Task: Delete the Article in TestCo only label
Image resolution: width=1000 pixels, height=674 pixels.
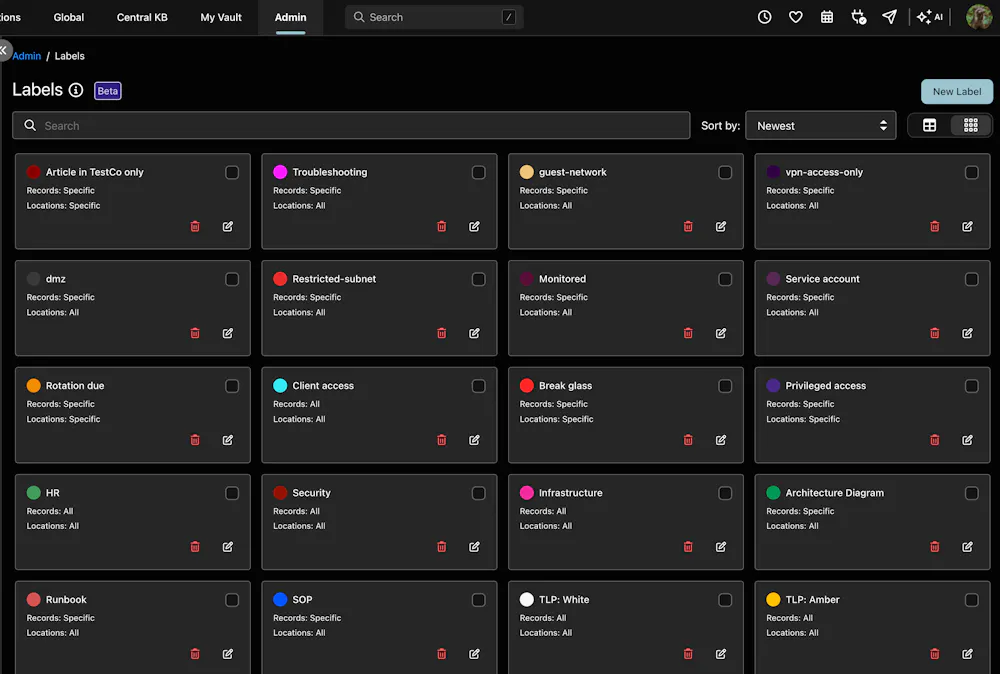Action: (195, 226)
